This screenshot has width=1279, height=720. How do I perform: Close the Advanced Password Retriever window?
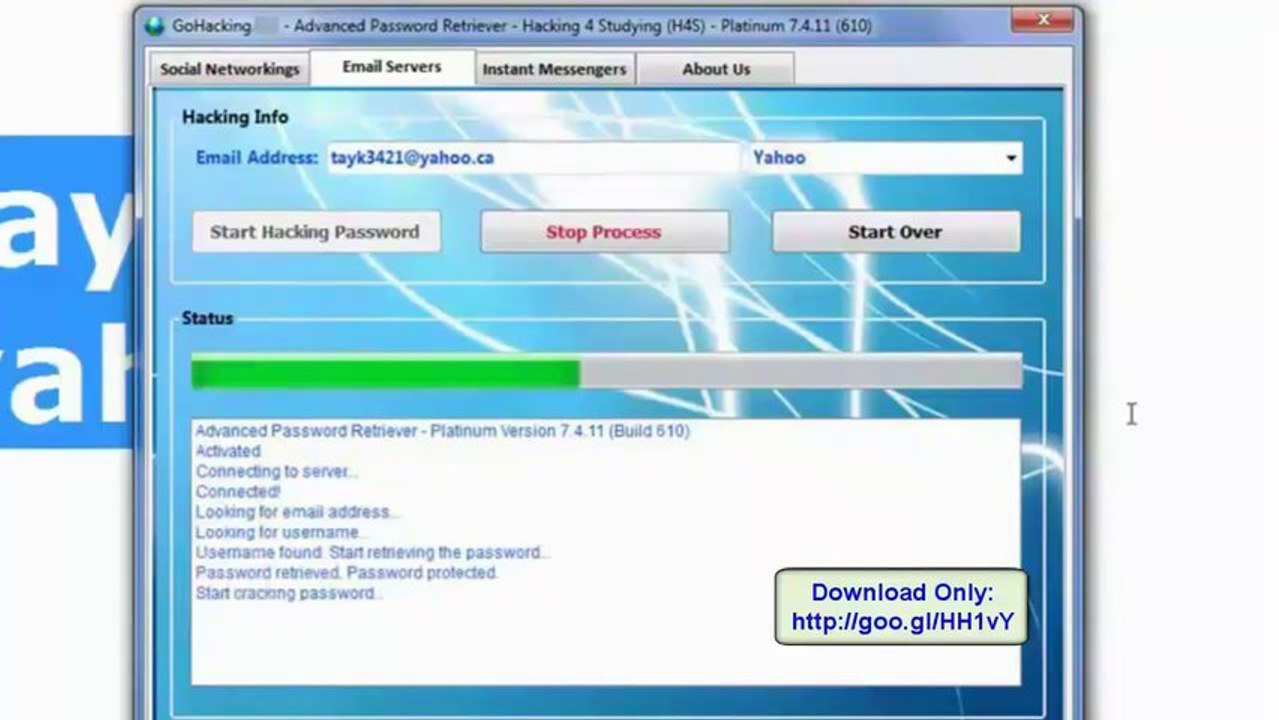(1043, 20)
